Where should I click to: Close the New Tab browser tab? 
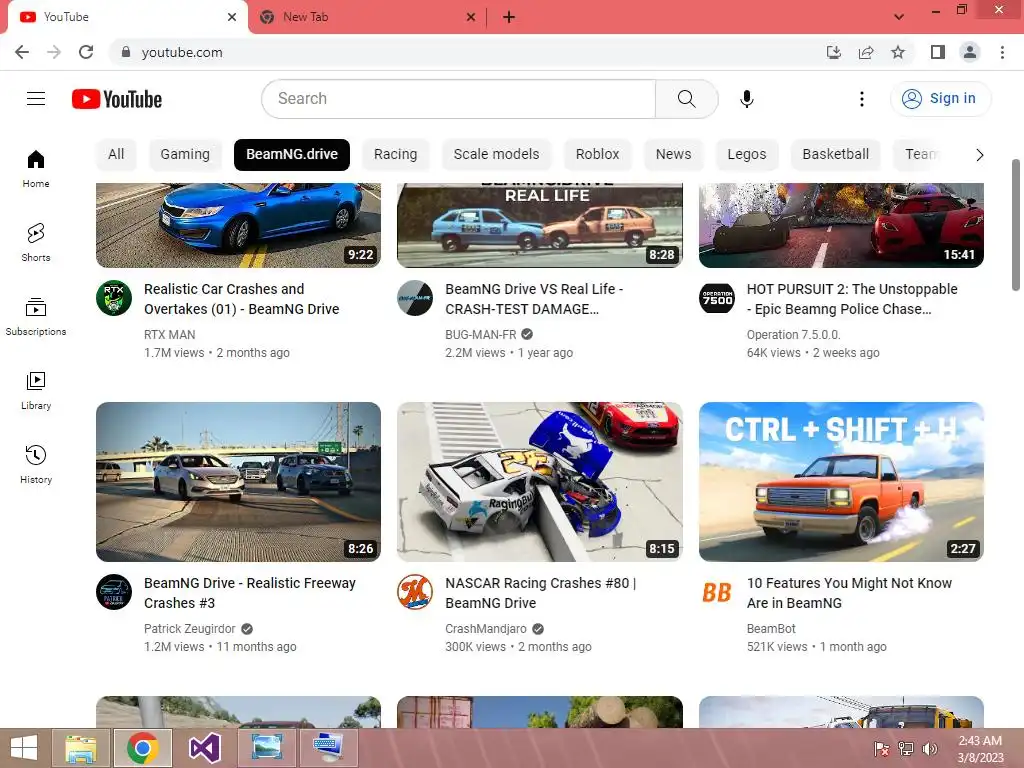(471, 17)
